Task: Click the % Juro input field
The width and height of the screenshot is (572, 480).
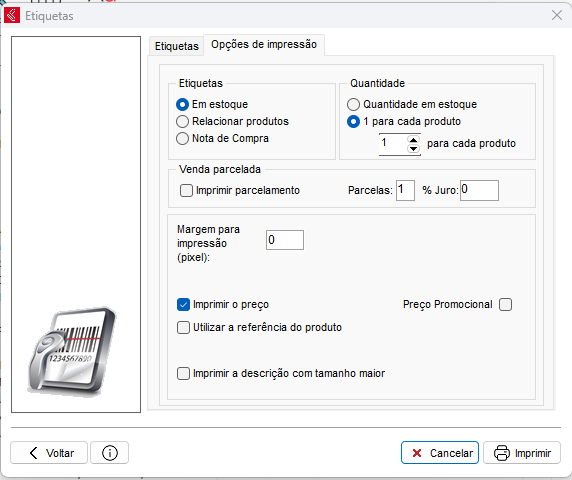Action: [x=479, y=190]
